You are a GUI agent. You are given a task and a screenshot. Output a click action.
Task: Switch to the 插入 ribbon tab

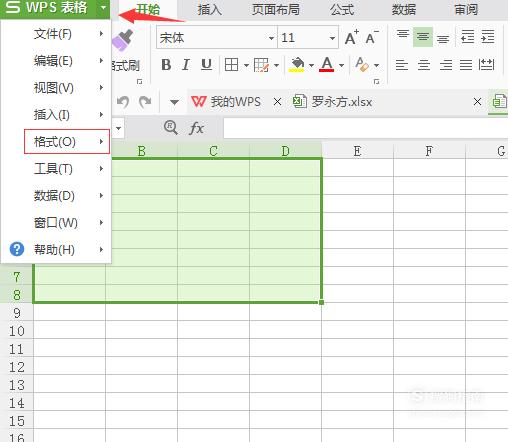209,9
